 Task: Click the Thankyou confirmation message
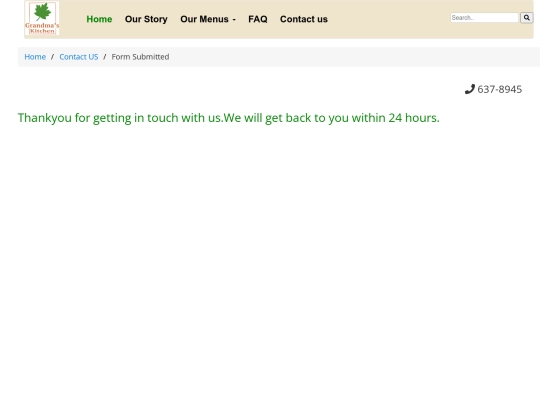coord(229,118)
